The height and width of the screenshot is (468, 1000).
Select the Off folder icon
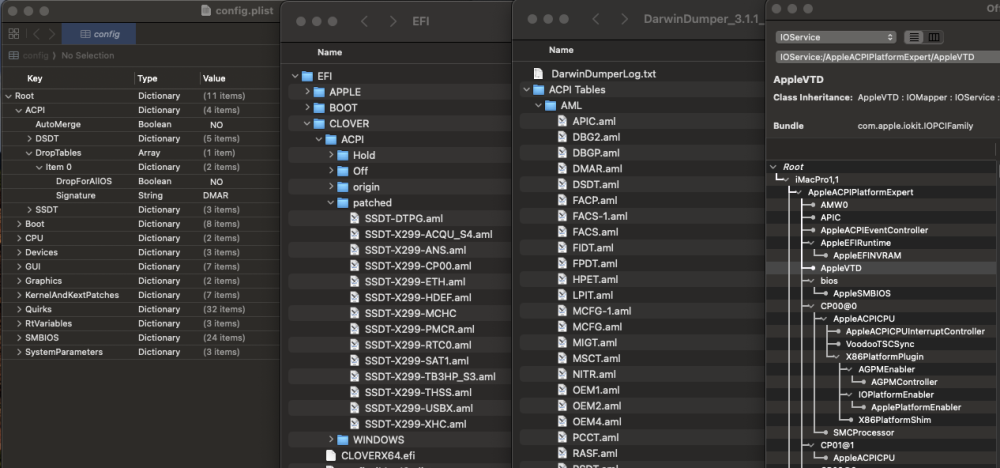[343, 171]
